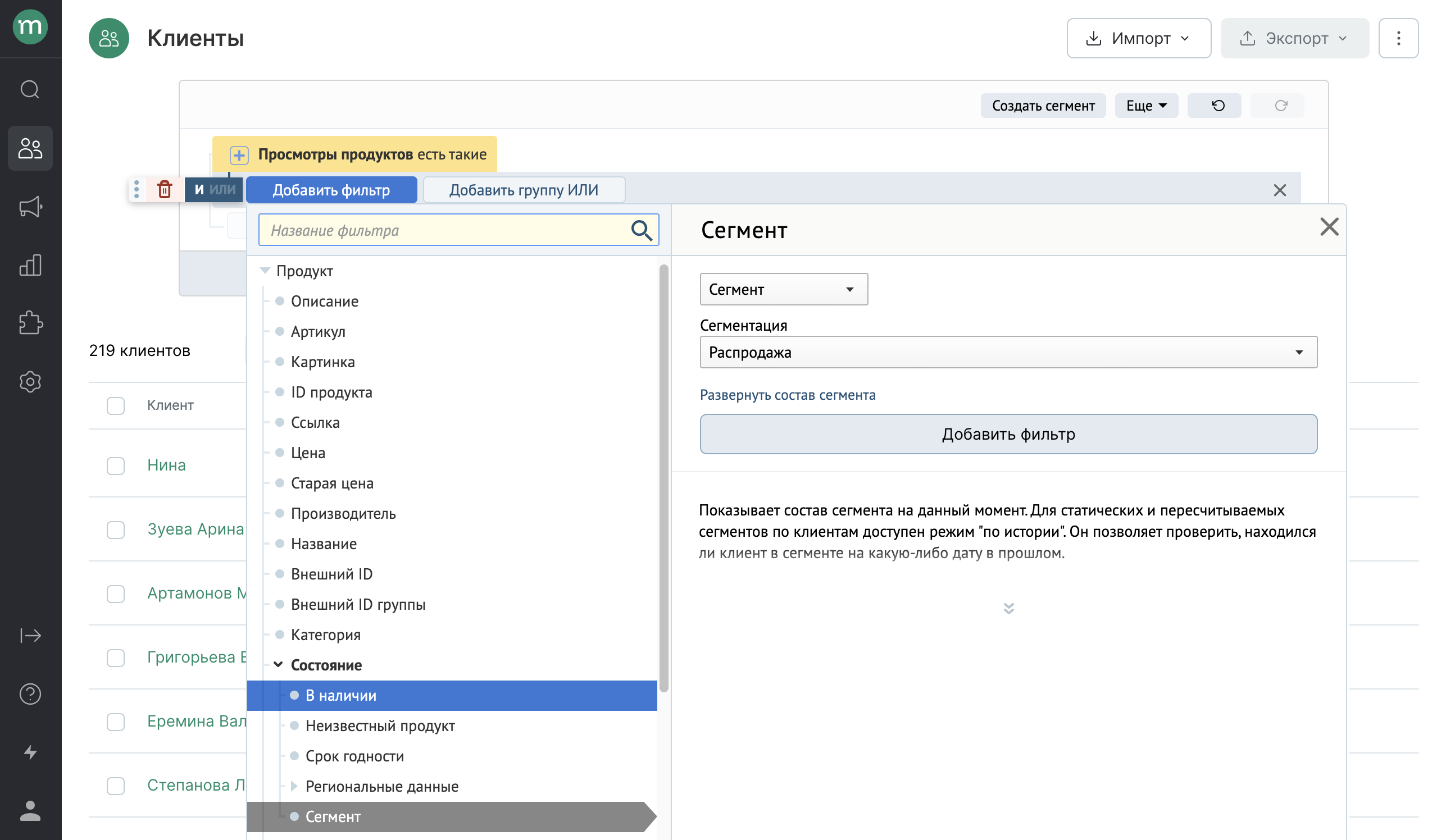
Task: Check the checkbox for Григорьева
Action: (115, 657)
